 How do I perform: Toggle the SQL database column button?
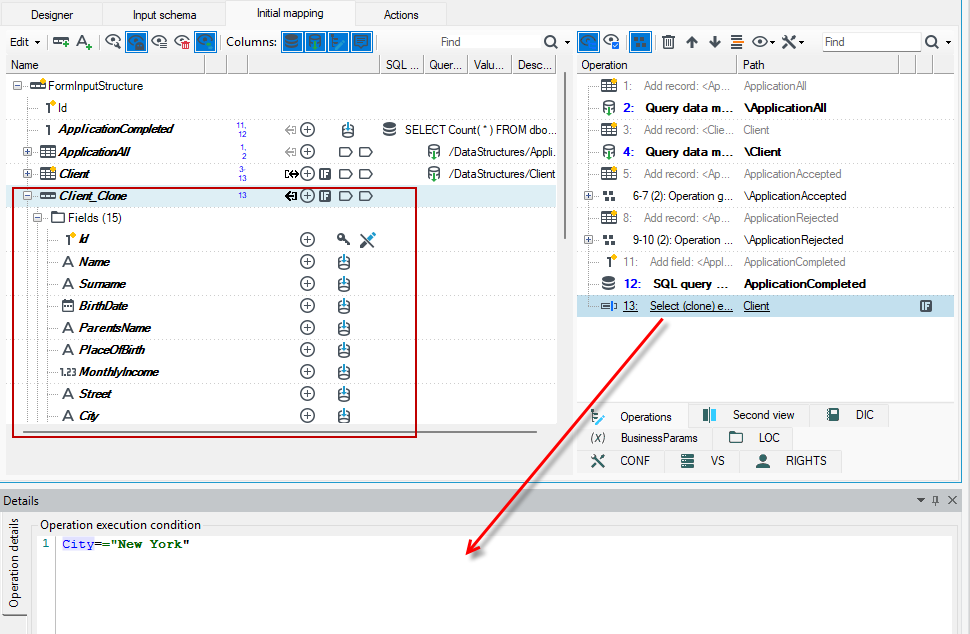point(292,41)
